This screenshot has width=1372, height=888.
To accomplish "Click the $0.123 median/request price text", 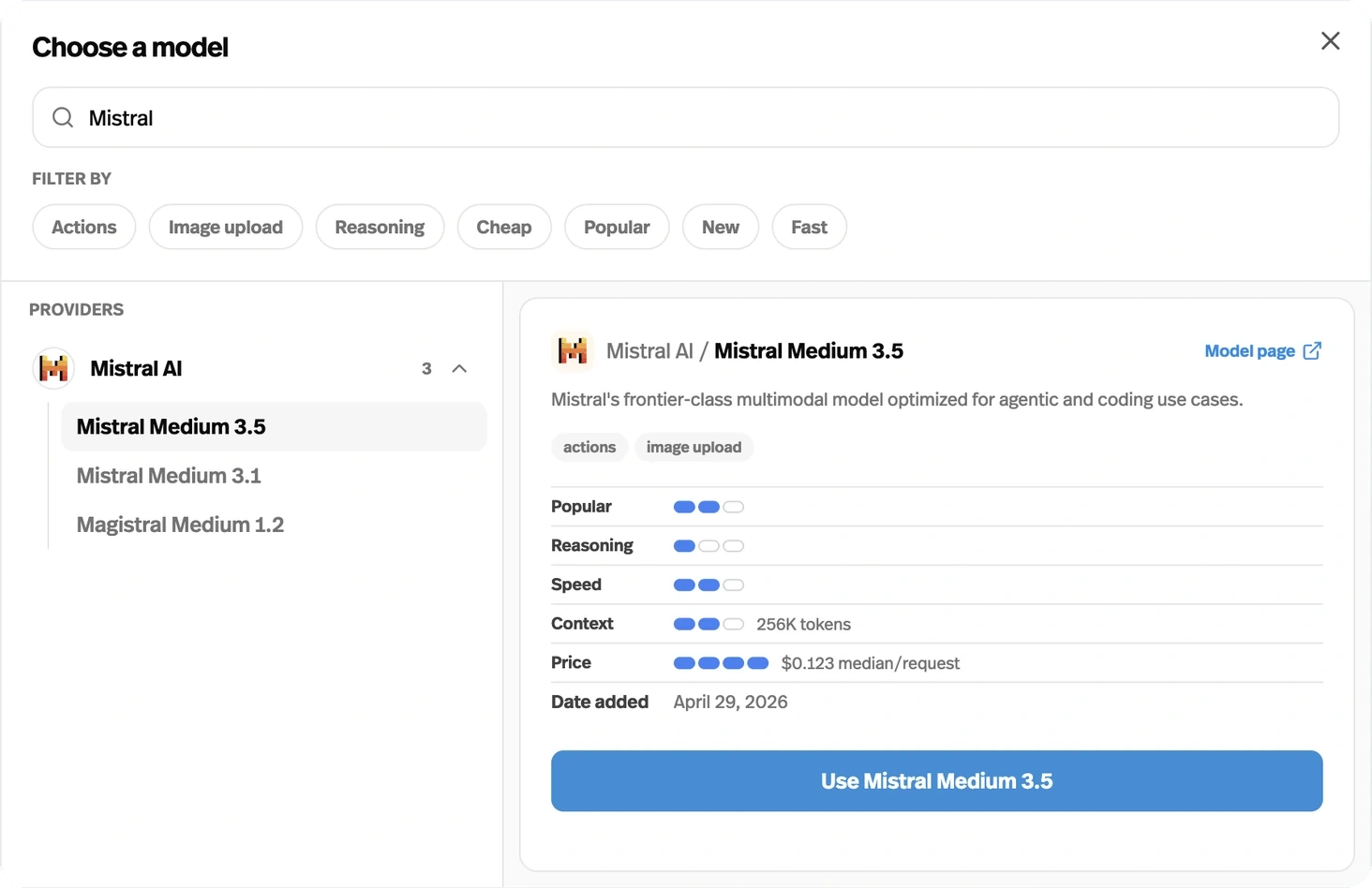I will point(871,663).
